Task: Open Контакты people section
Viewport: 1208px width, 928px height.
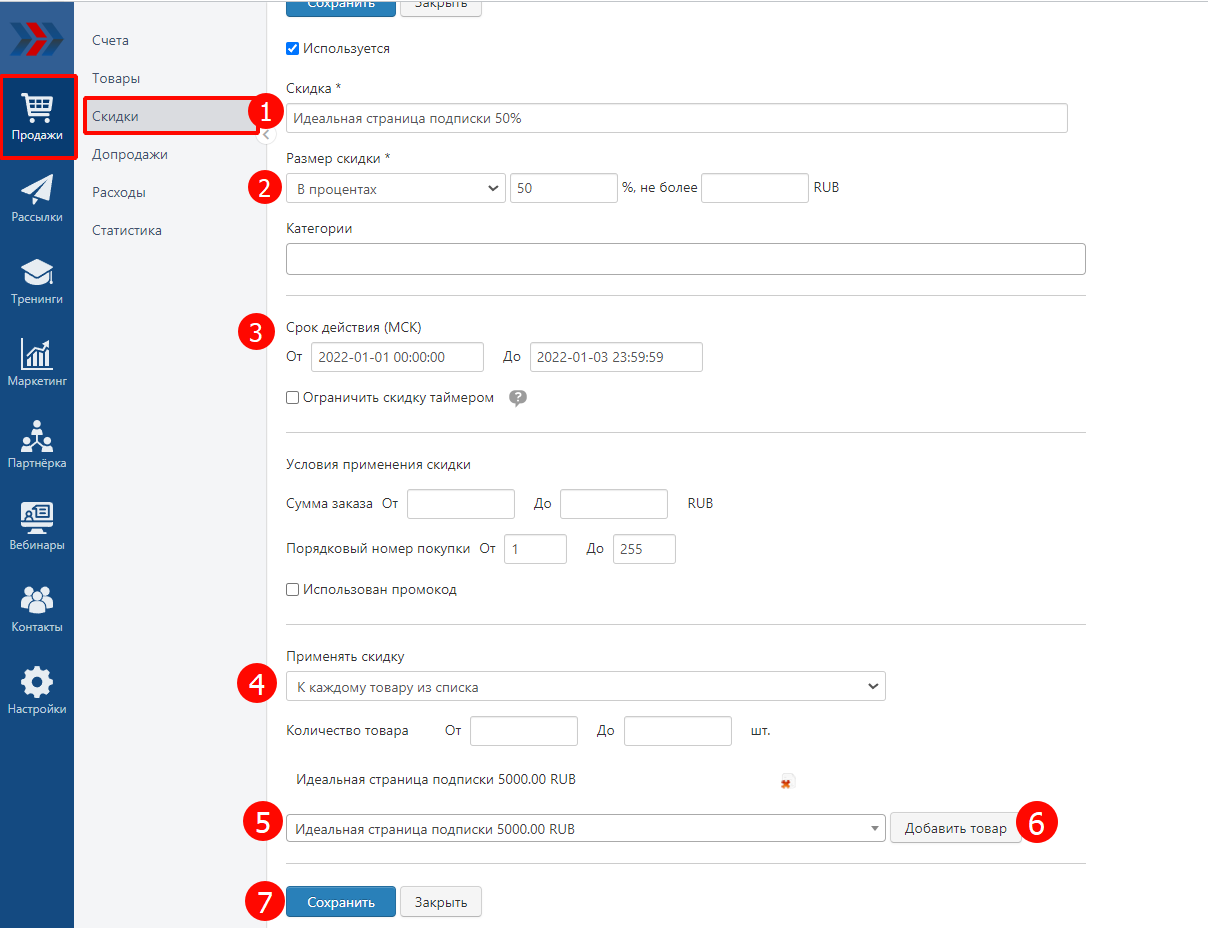Action: tap(37, 609)
